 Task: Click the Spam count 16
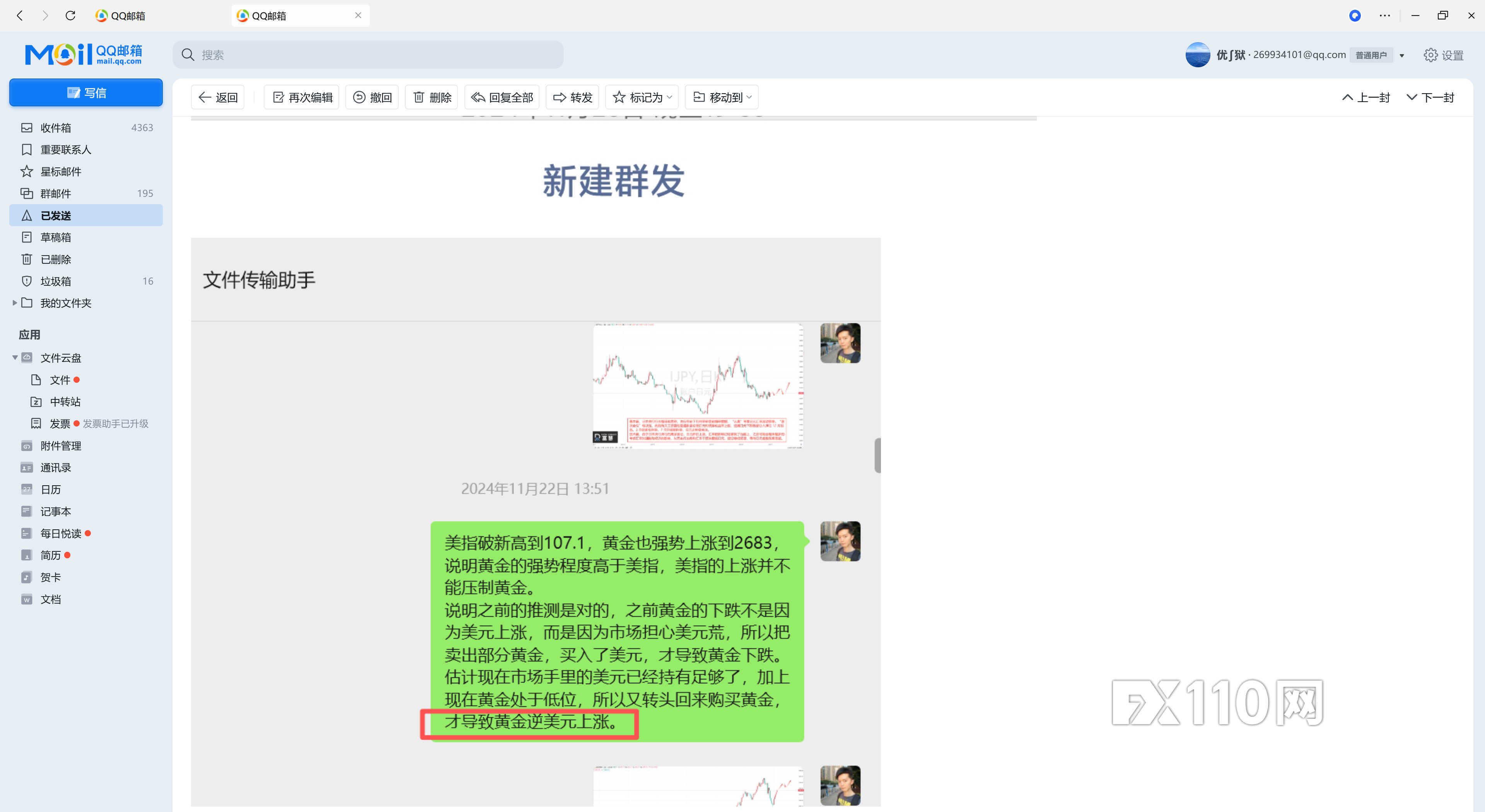point(148,281)
